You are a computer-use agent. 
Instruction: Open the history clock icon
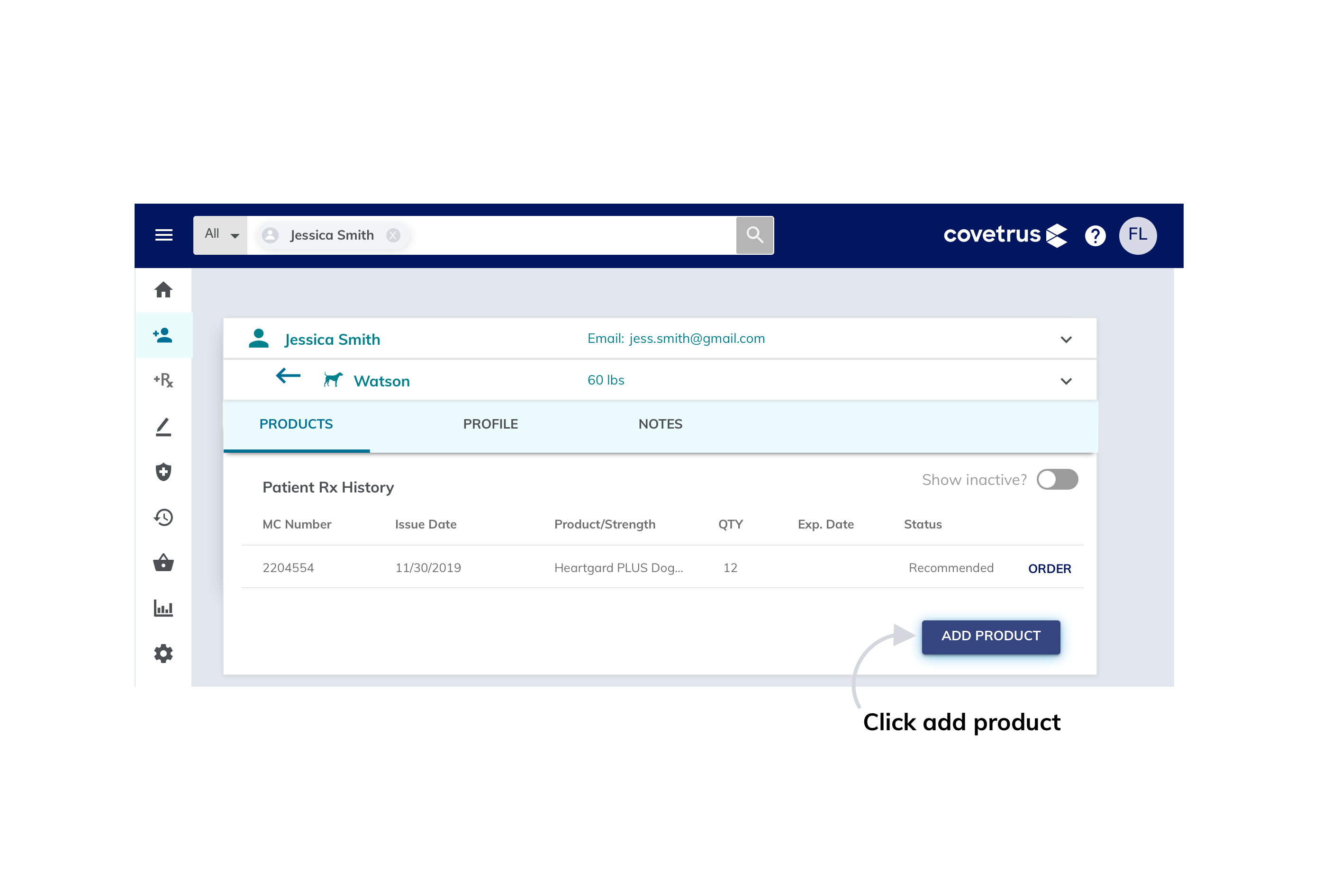163,517
